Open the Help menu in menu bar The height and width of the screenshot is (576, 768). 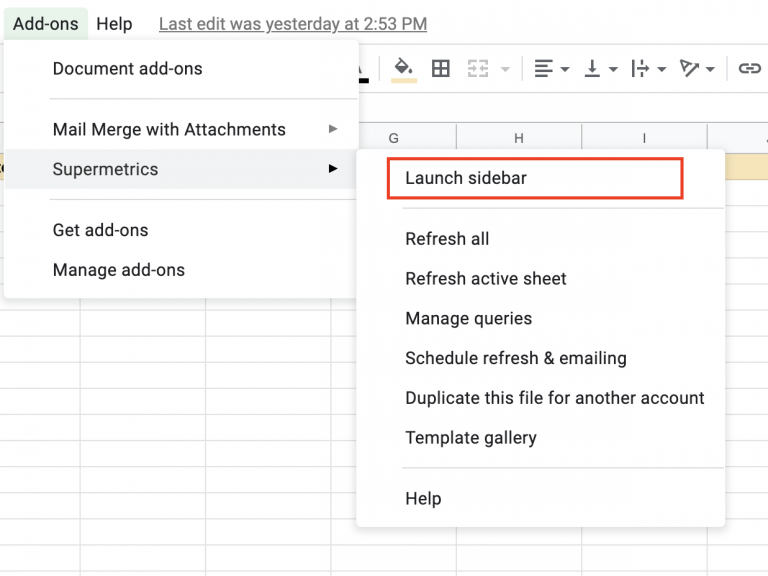(114, 24)
